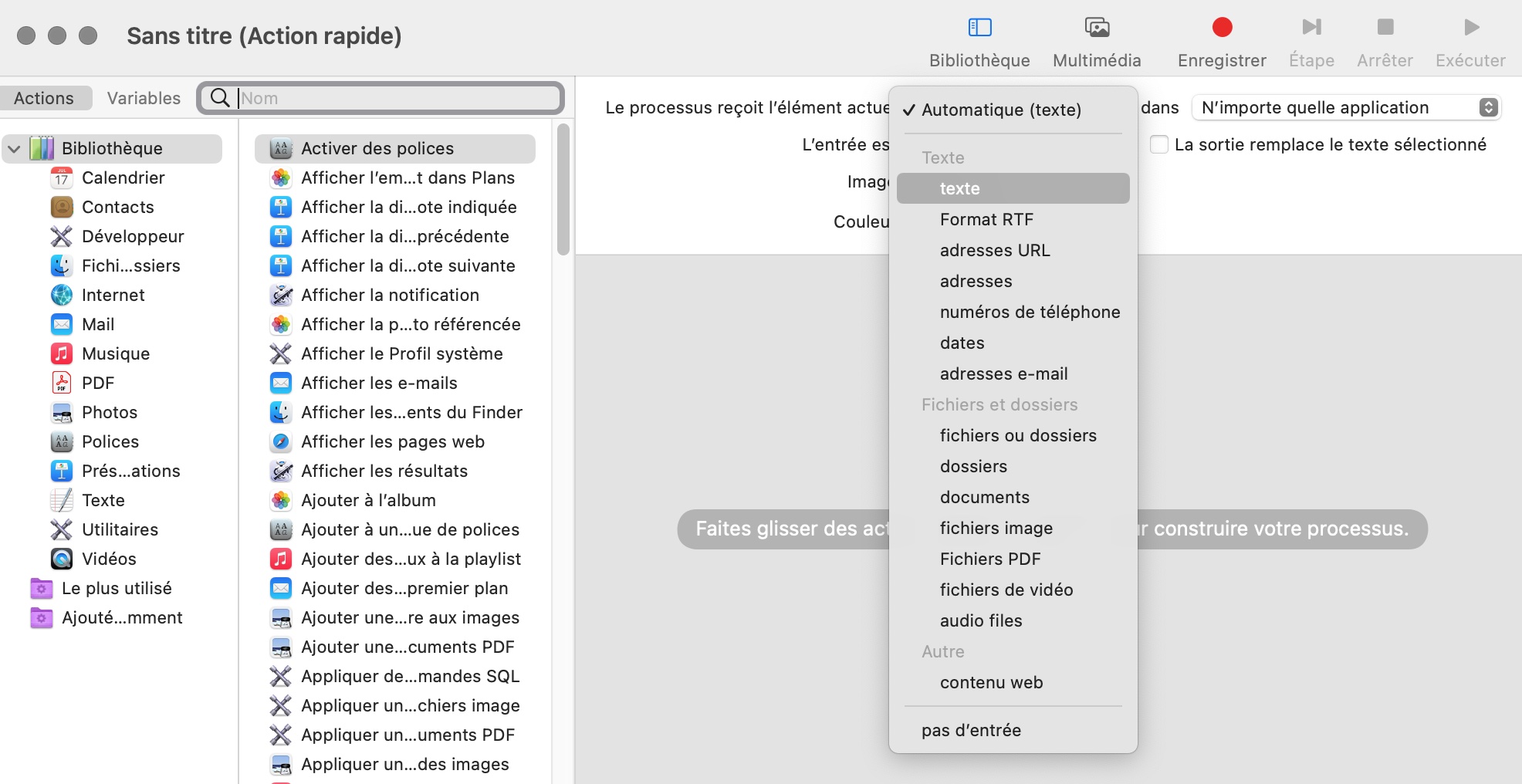This screenshot has width=1522, height=784.
Task: Choose "dossiers" menu option
Action: pyautogui.click(x=1013, y=466)
